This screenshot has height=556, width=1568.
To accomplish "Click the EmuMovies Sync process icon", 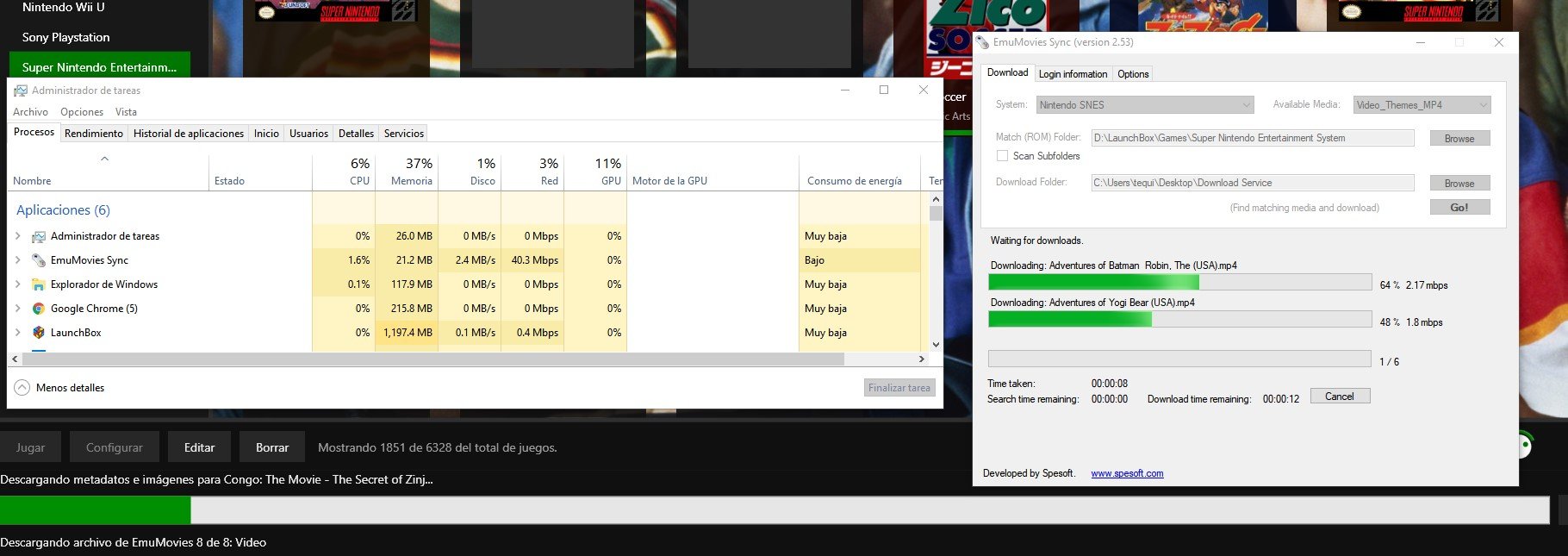I will tap(38, 260).
